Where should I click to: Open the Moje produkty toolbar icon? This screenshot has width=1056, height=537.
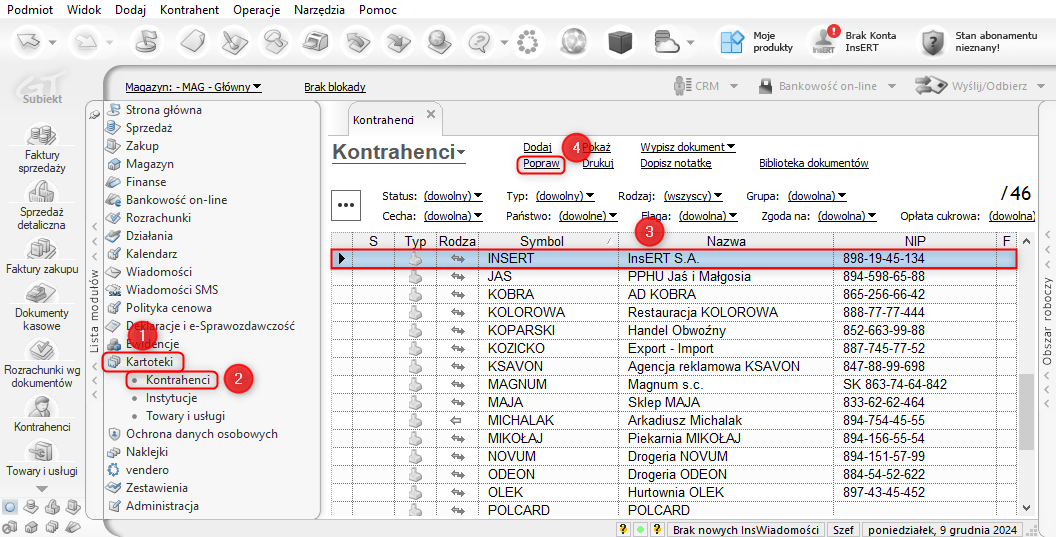[x=733, y=41]
